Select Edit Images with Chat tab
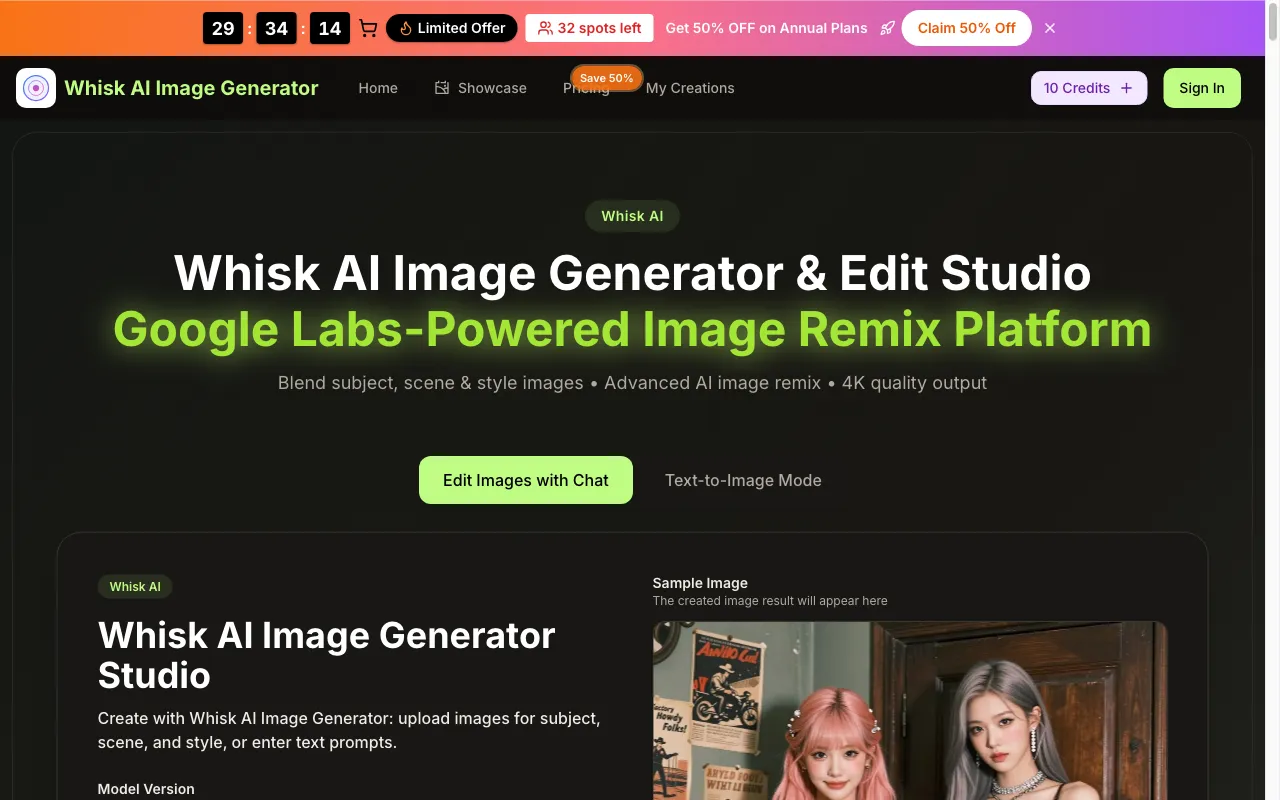1280x800 pixels. [526, 480]
